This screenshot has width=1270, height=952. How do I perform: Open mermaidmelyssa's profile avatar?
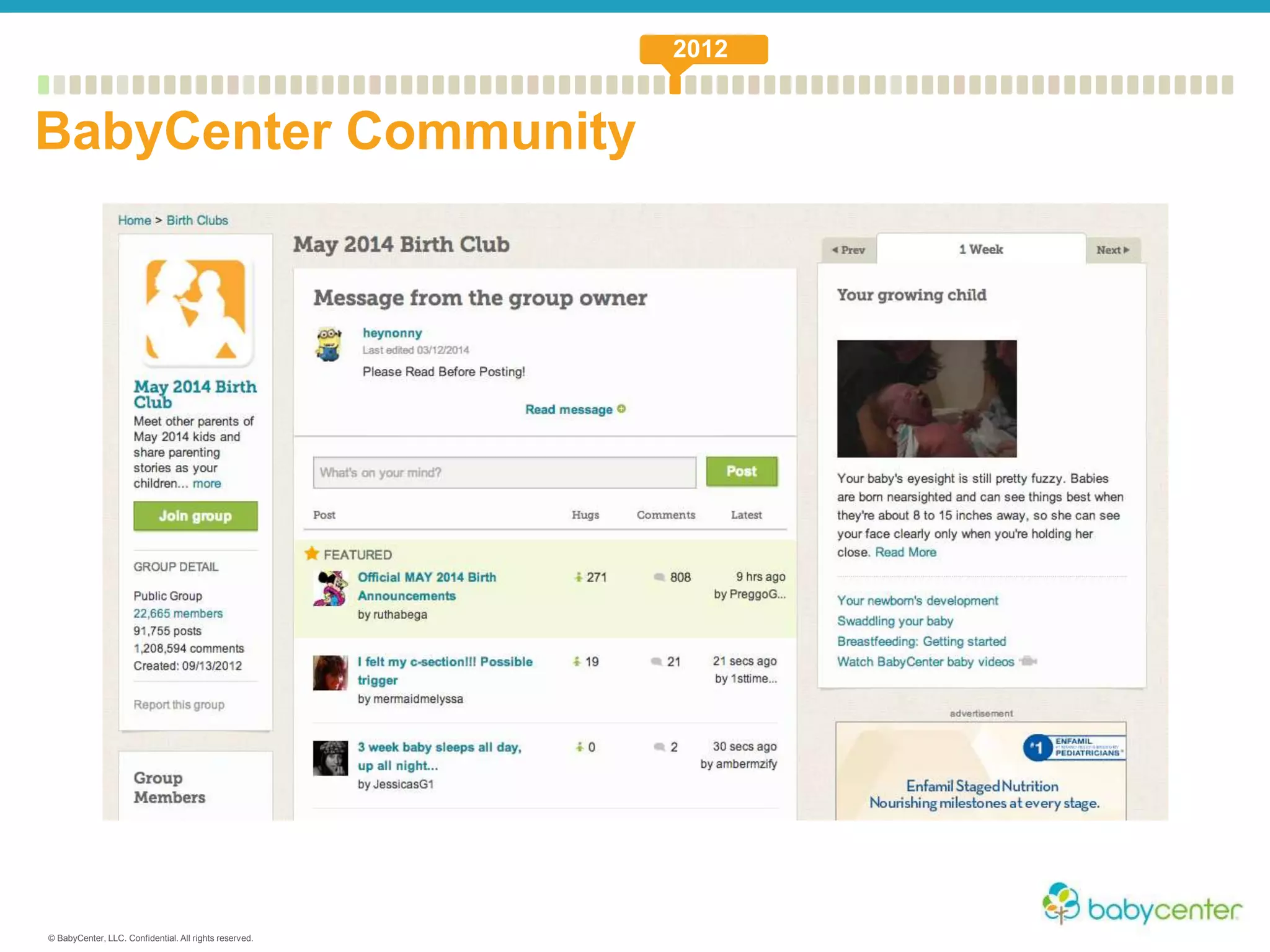330,672
